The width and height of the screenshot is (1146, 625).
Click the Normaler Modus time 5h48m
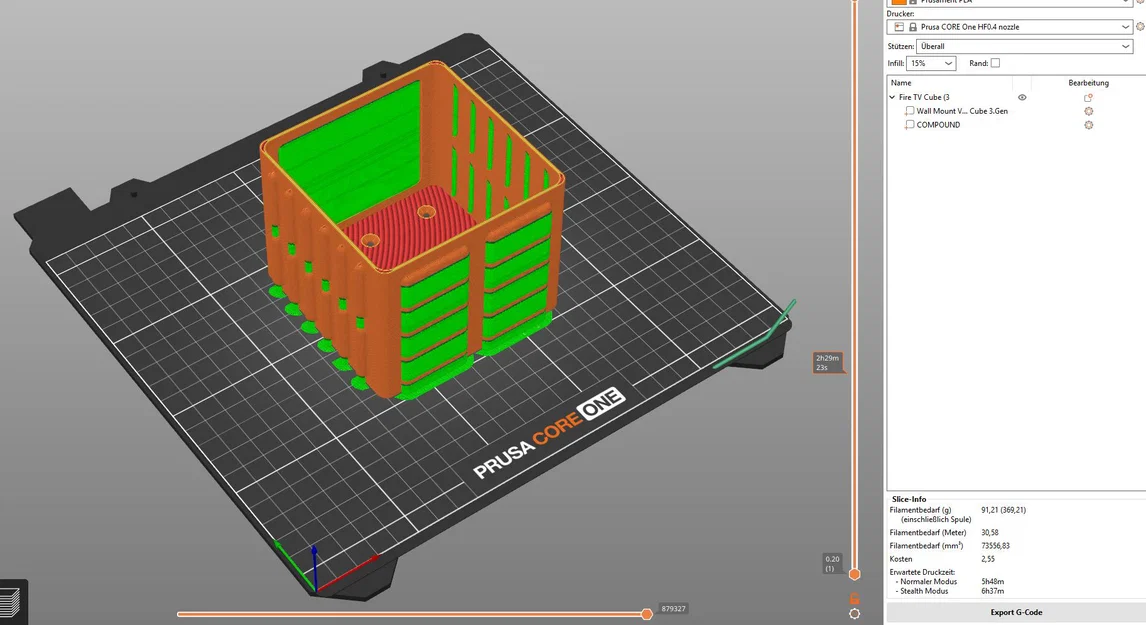click(x=993, y=582)
